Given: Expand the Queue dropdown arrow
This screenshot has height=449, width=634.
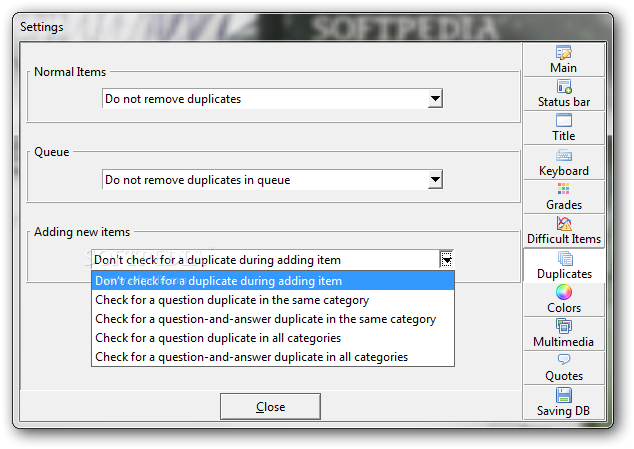Looking at the screenshot, I should [435, 180].
